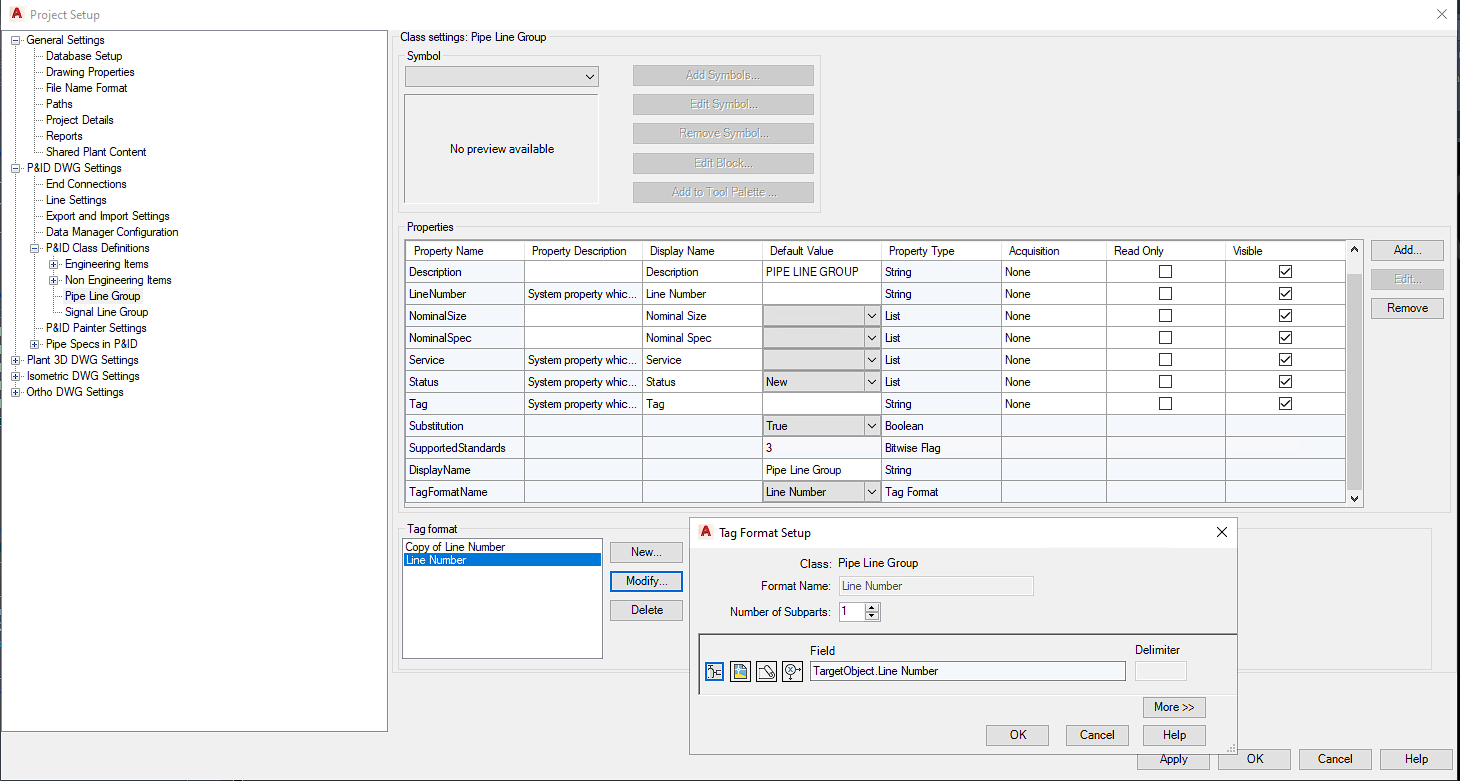1460x781 pixels.
Task: Uncheck Visible for the Status property
Action: pyautogui.click(x=1285, y=381)
